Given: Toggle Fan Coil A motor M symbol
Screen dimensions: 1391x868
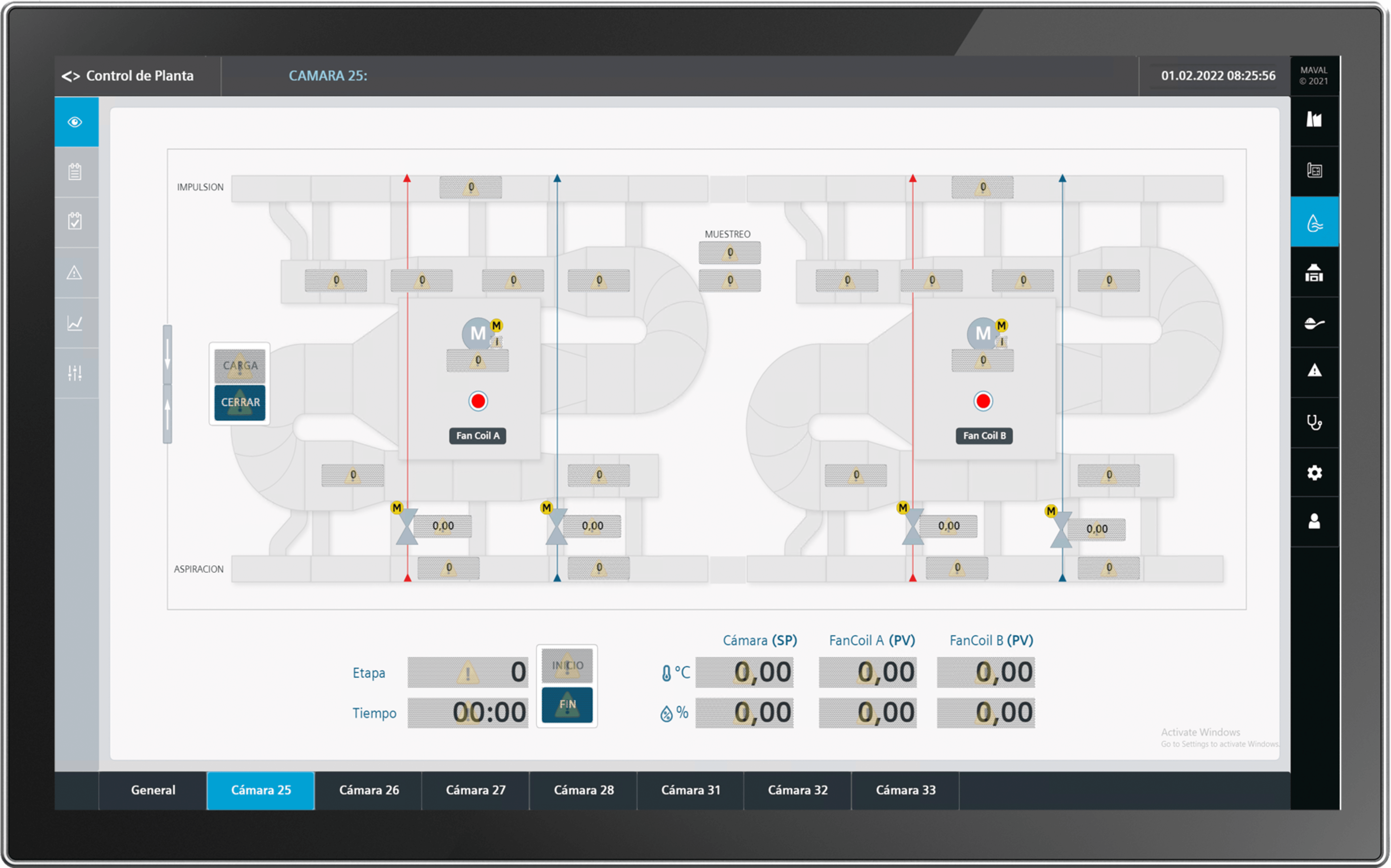Looking at the screenshot, I should 477,333.
